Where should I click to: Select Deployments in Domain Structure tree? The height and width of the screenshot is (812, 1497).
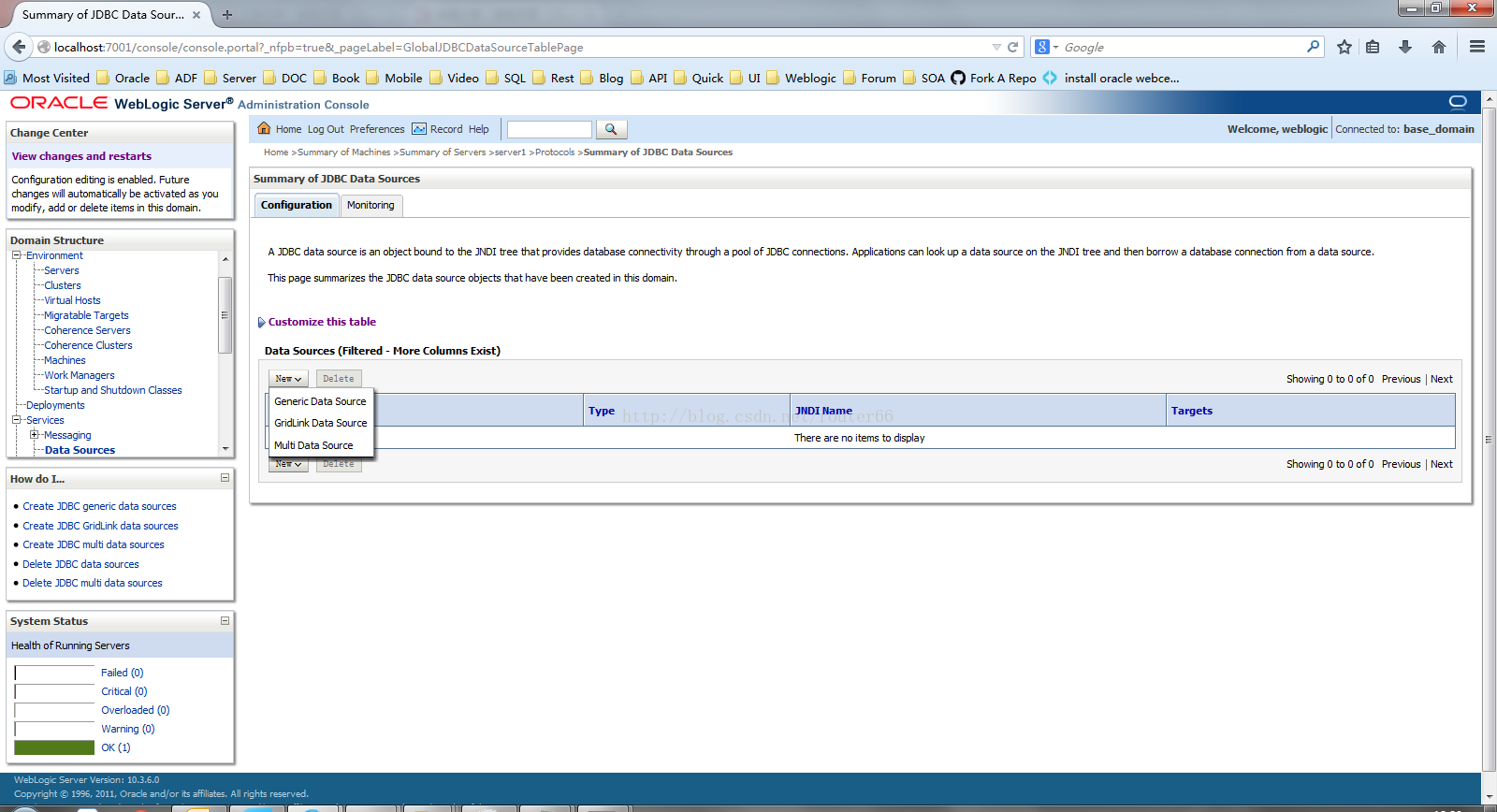coord(55,405)
